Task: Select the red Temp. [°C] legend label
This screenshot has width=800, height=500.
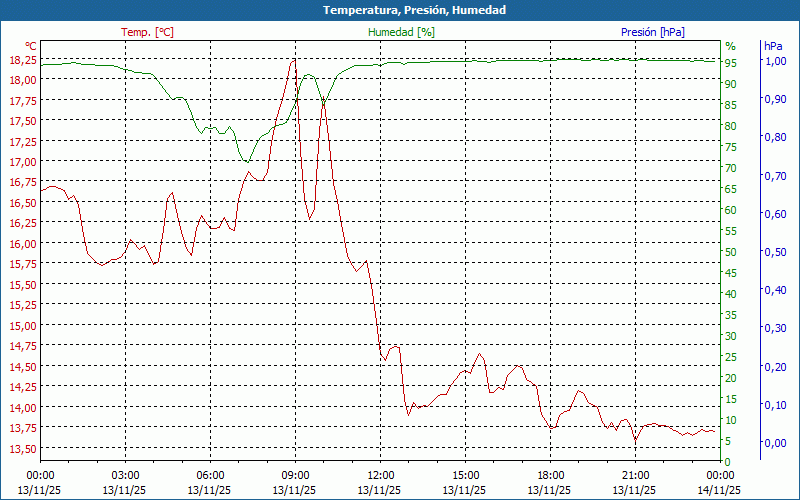Action: click(147, 32)
